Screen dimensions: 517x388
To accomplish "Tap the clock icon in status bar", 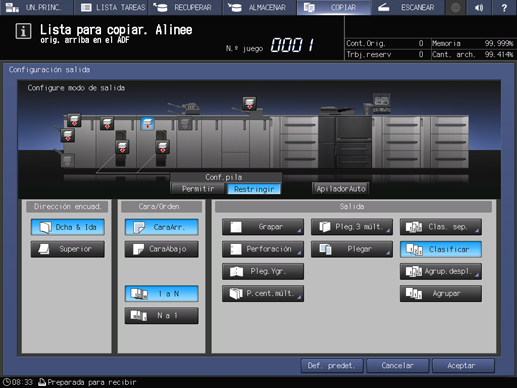I will 7,382.
